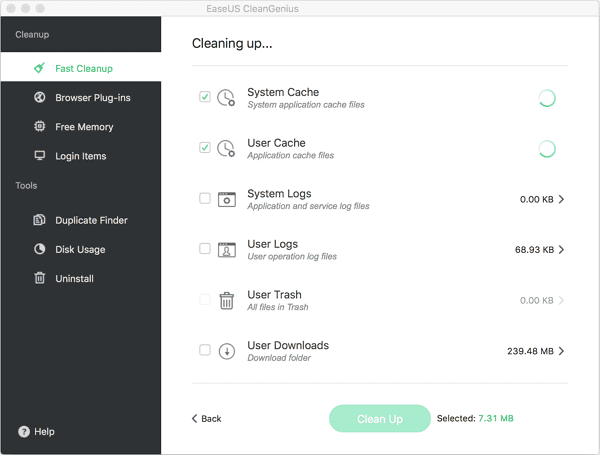Viewport: 600px width, 455px height.
Task: Click the 239.48 MB size value
Action: point(530,351)
